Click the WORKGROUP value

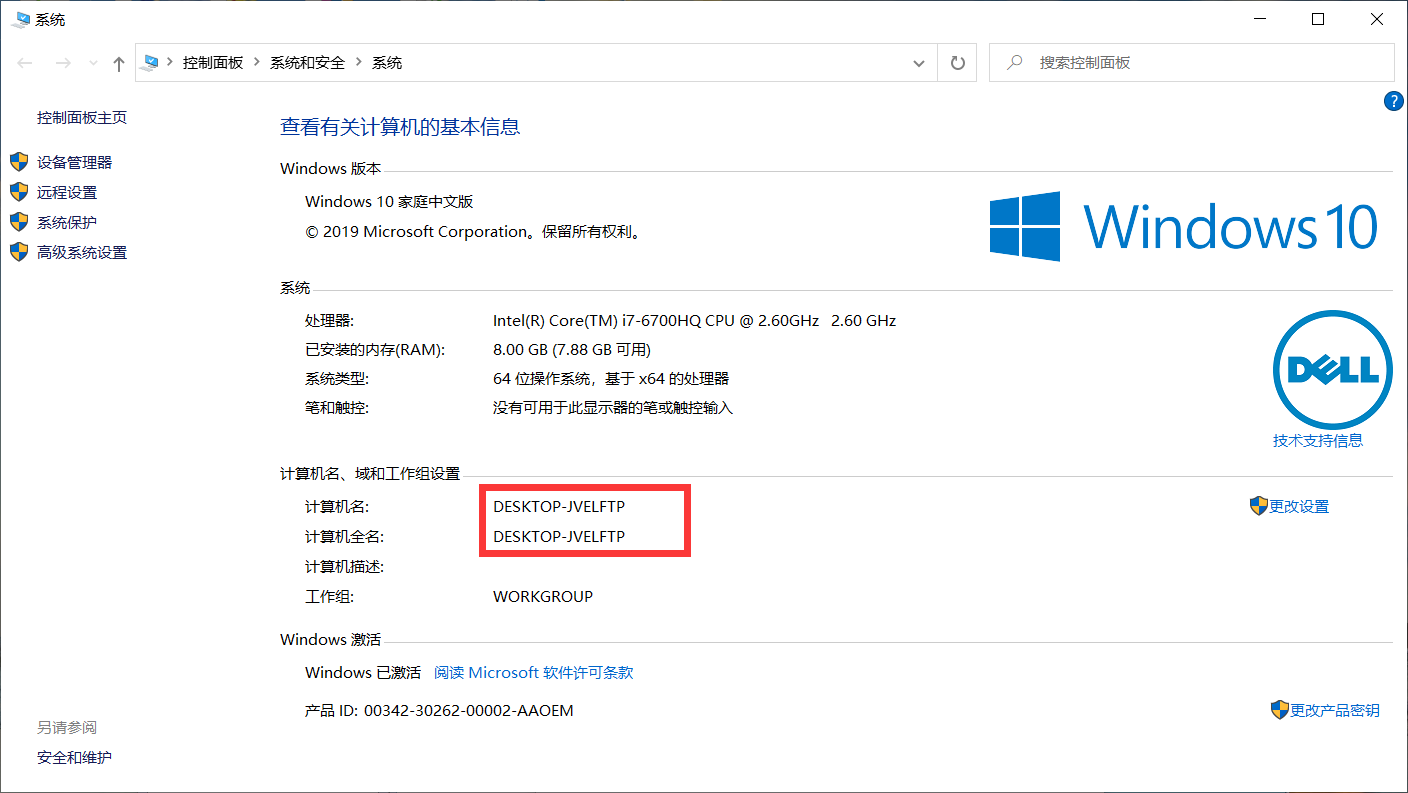point(543,596)
